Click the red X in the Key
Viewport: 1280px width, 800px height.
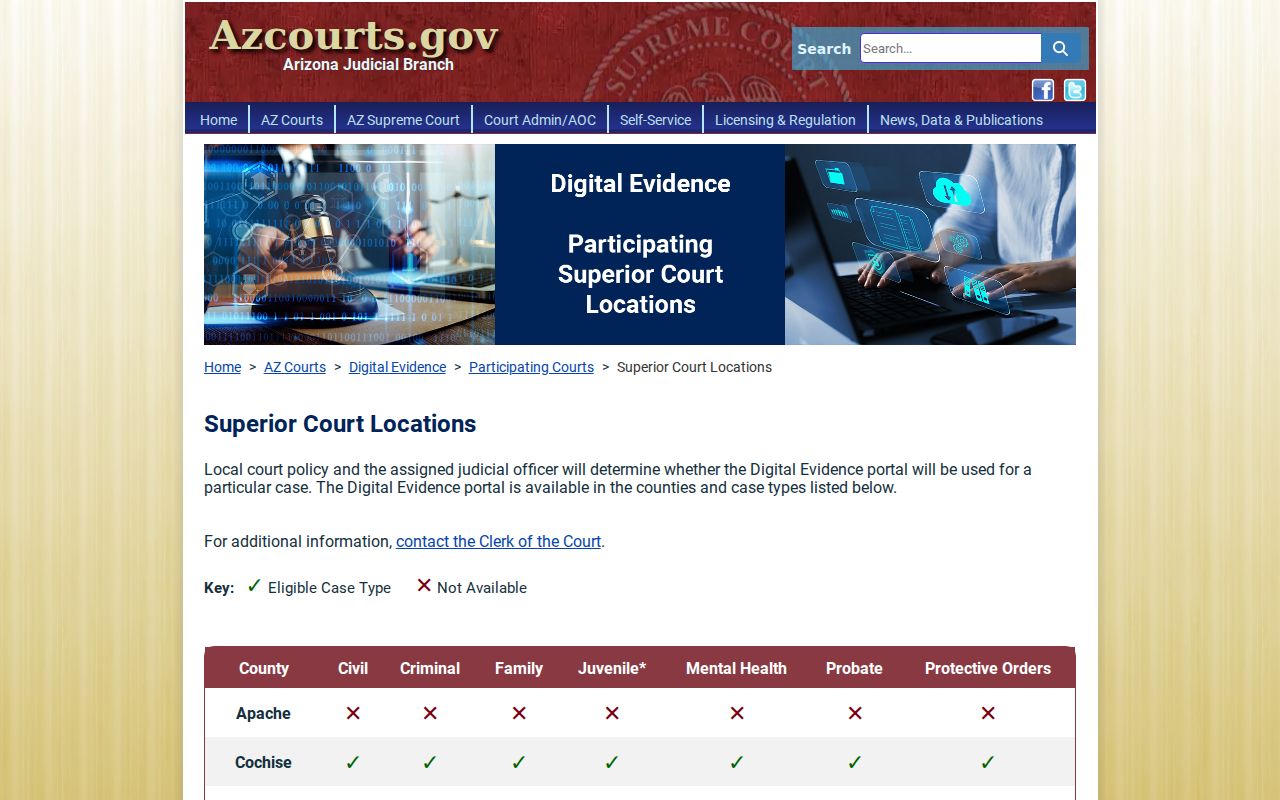424,585
